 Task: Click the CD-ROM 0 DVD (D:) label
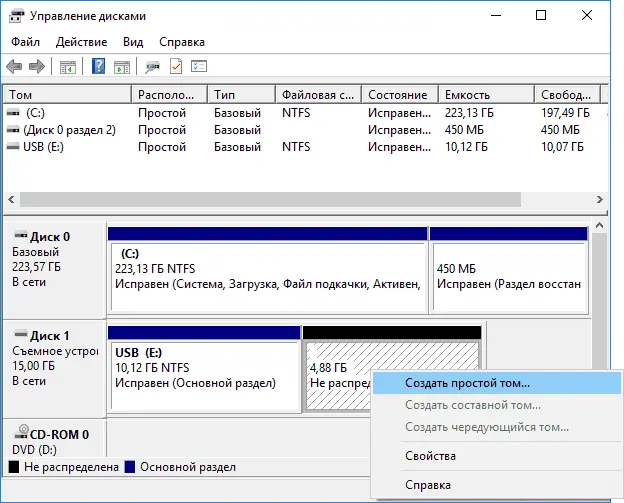click(x=55, y=440)
